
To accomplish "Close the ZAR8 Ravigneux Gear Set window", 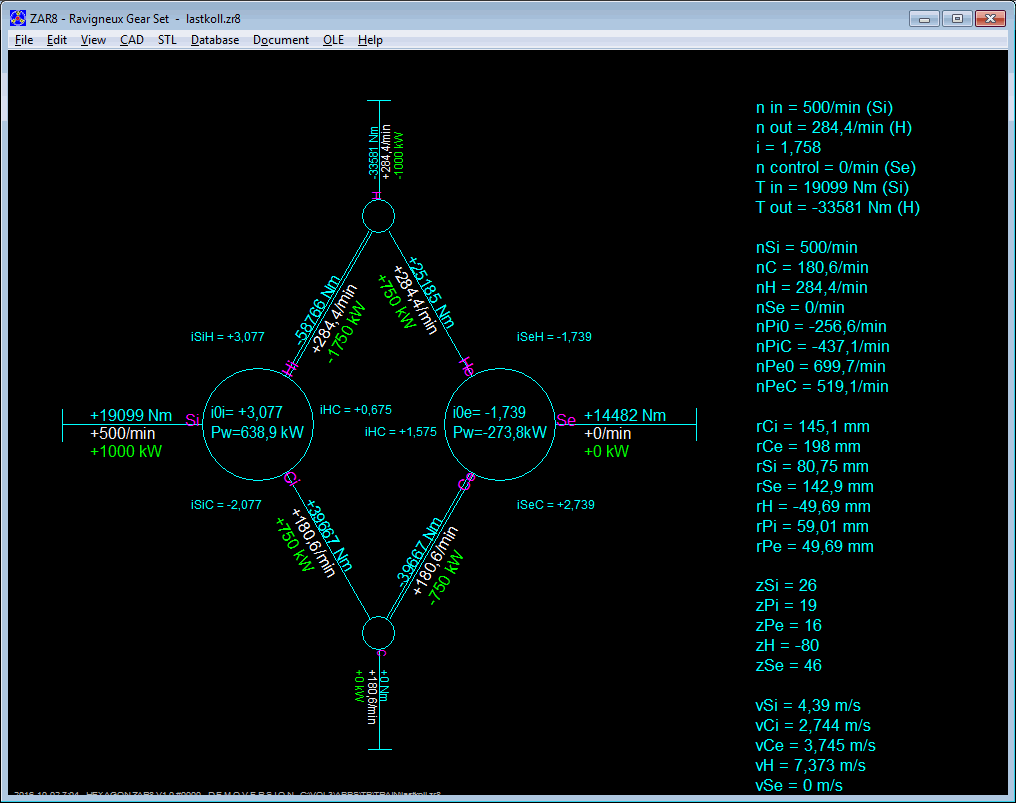I will [x=990, y=18].
